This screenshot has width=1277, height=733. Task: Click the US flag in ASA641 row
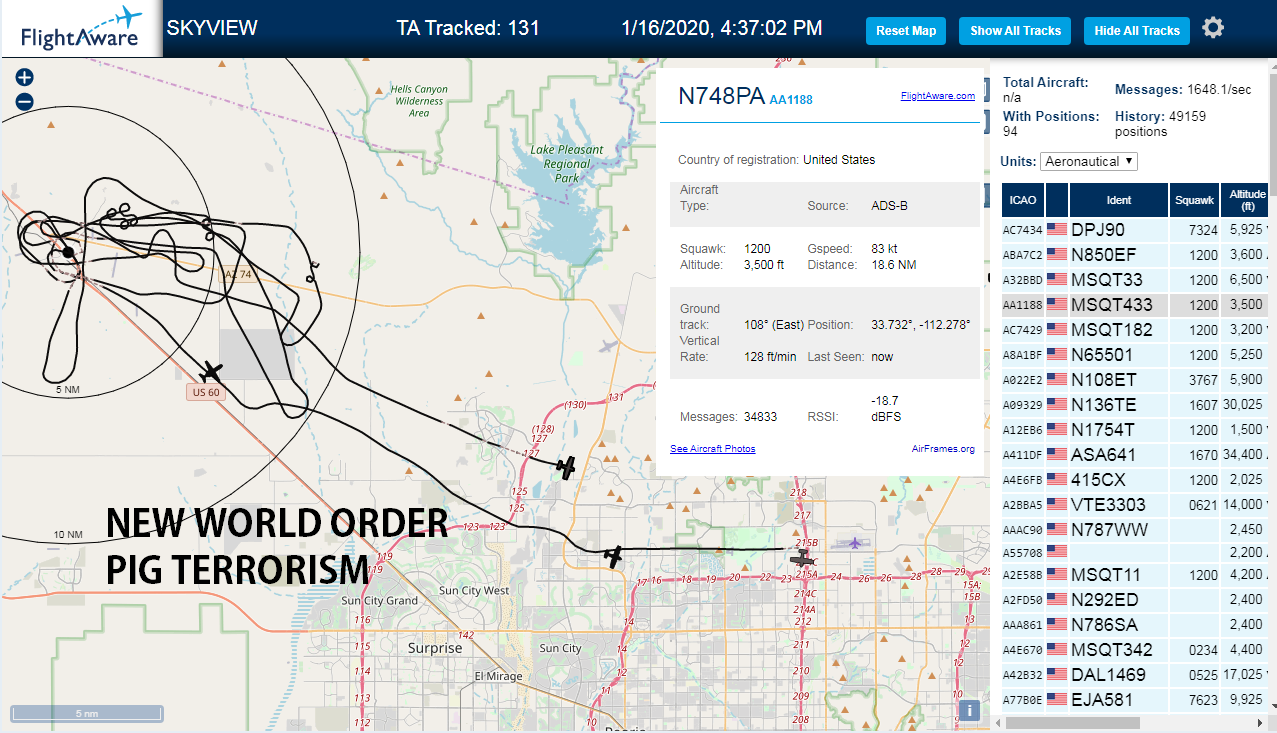(1057, 454)
